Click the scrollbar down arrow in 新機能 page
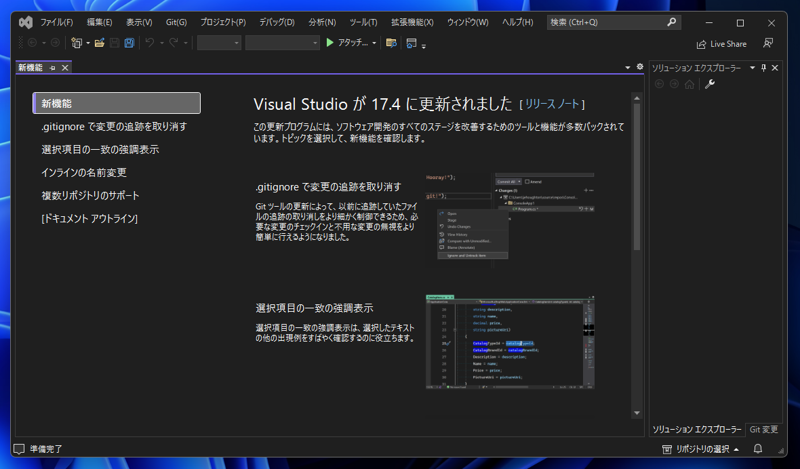The width and height of the screenshot is (800, 469). tap(637, 412)
